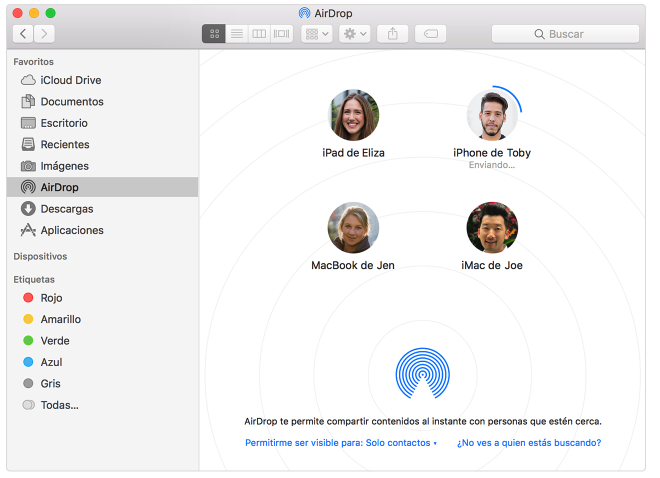The image size is (660, 478).
Task: Select the Amarillo yellow tag
Action: click(103, 319)
